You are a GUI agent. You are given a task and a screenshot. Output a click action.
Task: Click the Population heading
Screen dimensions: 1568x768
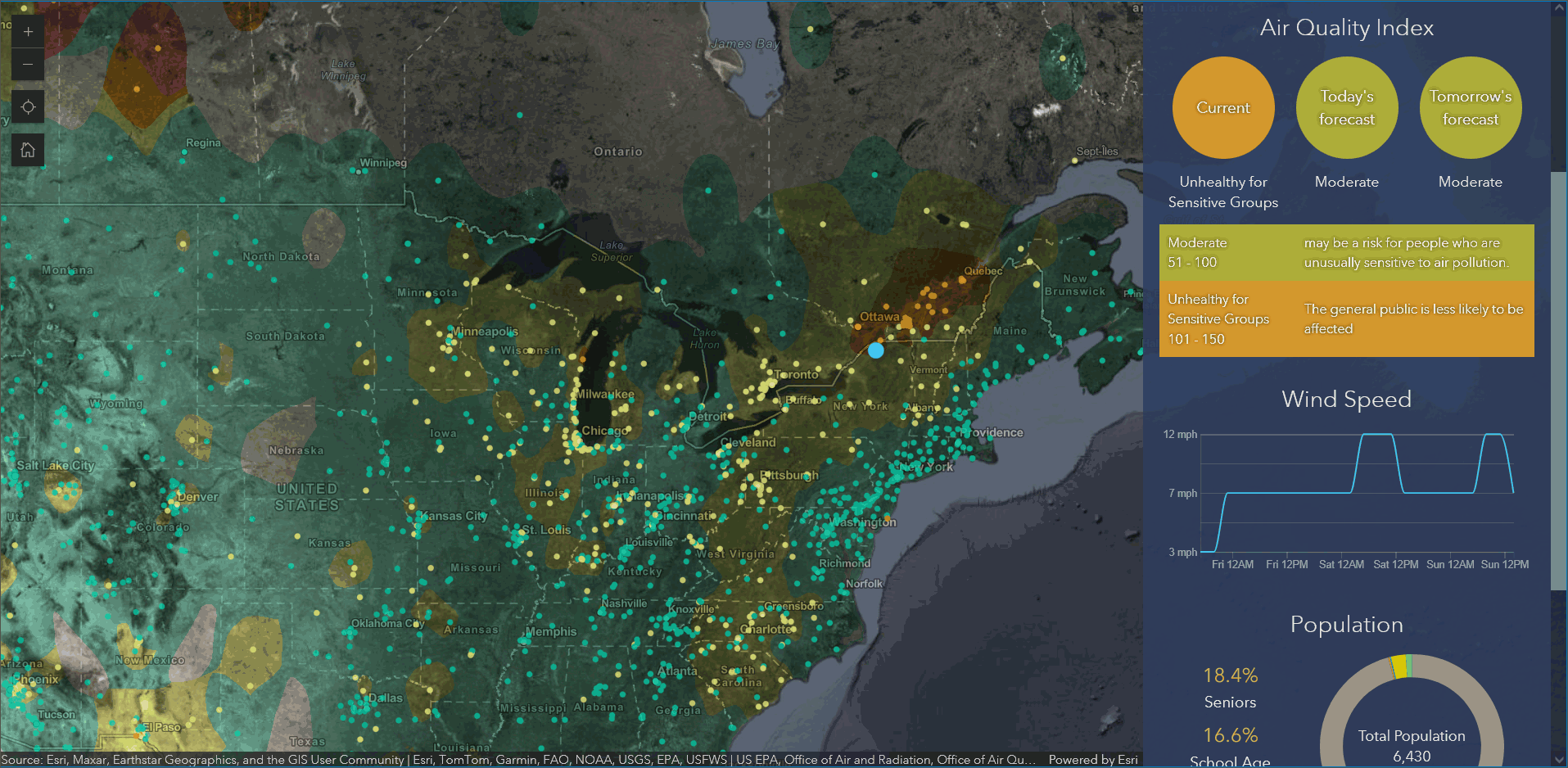1346,625
